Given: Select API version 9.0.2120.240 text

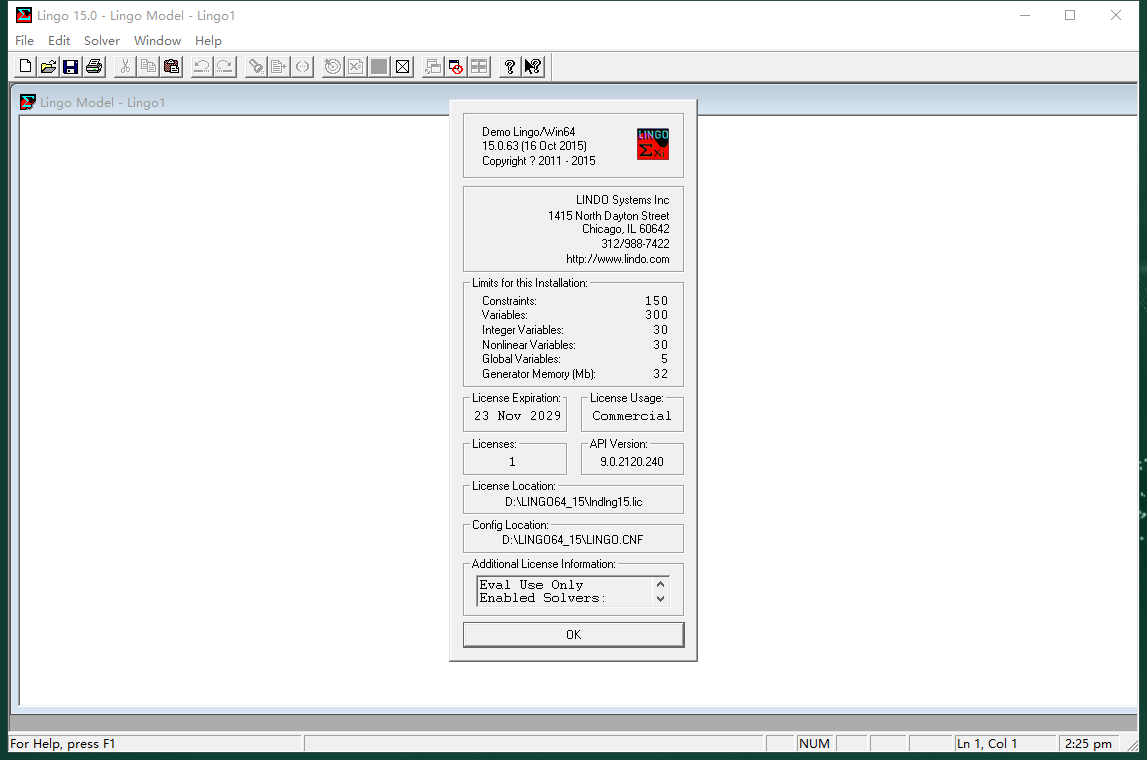Looking at the screenshot, I should pos(631,462).
